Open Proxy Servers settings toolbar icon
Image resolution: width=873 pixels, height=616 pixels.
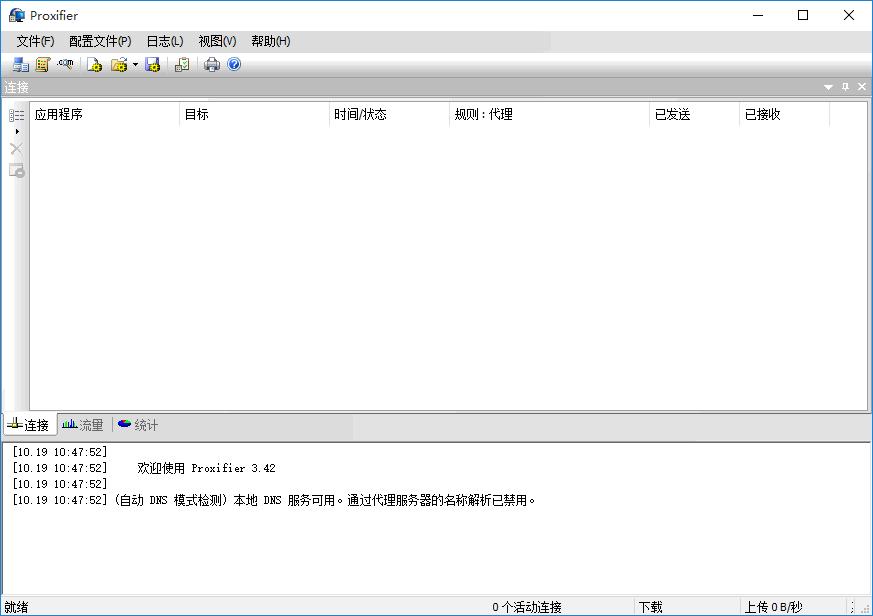21,65
